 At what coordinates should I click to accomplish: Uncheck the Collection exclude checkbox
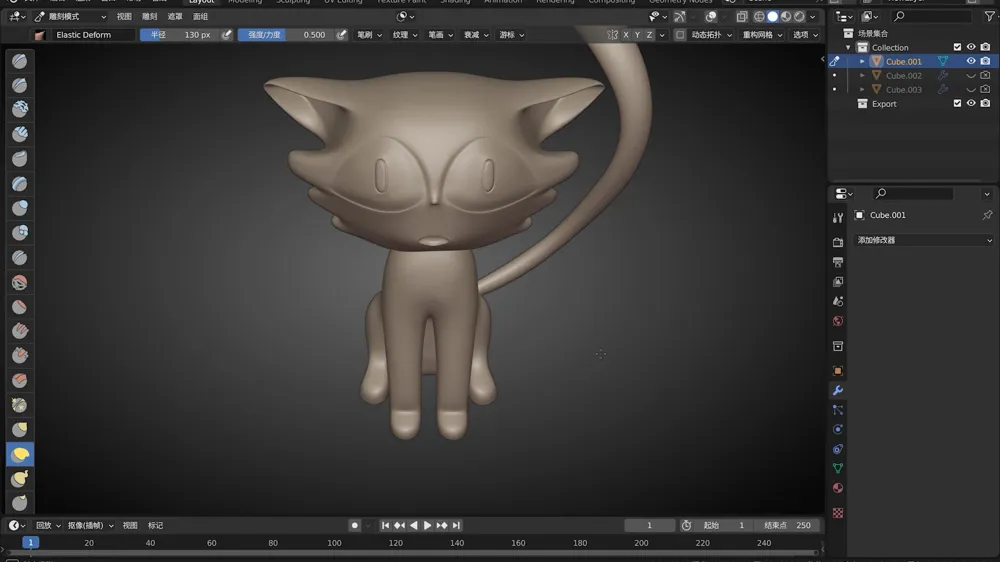(x=957, y=47)
